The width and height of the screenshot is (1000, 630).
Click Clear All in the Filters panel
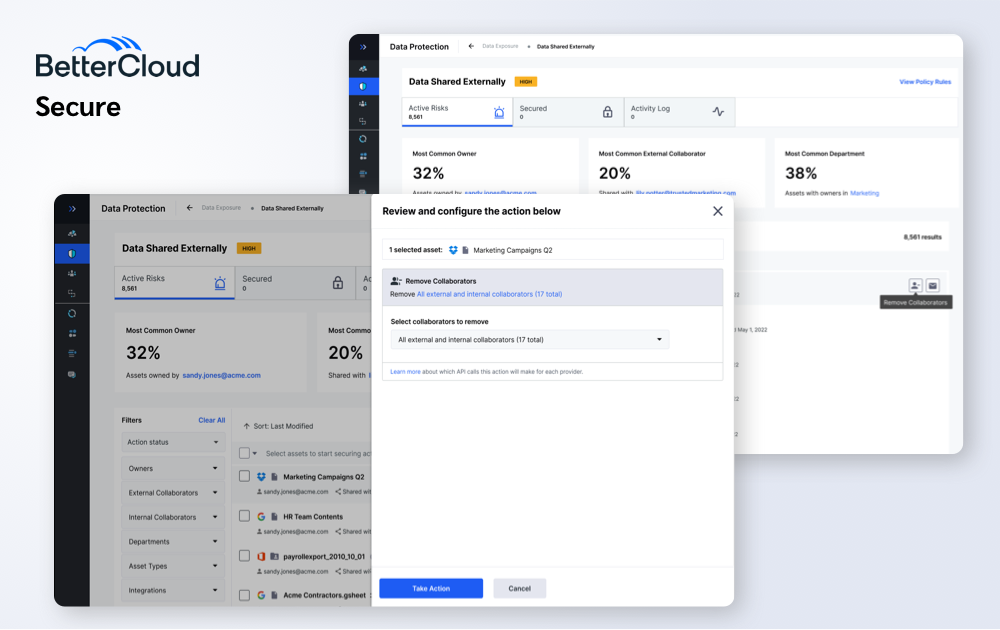coord(212,420)
